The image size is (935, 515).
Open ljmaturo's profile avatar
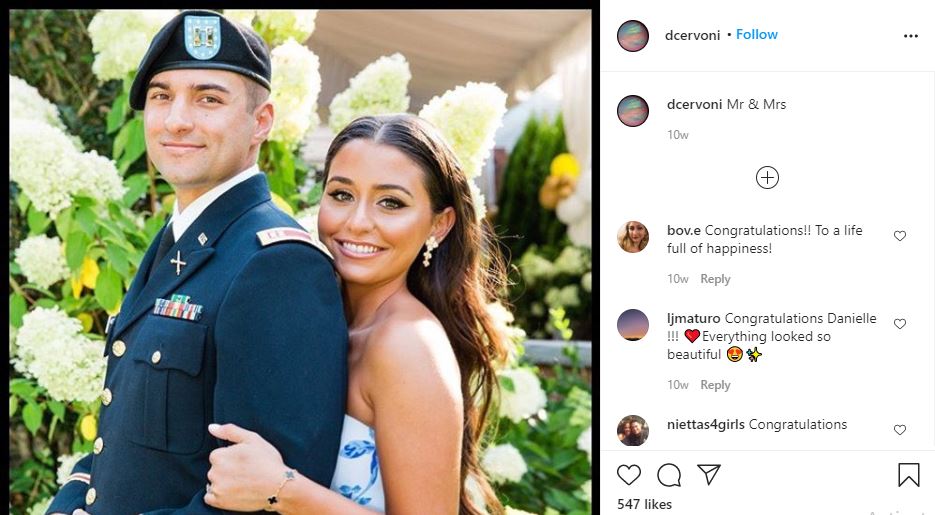tap(633, 325)
